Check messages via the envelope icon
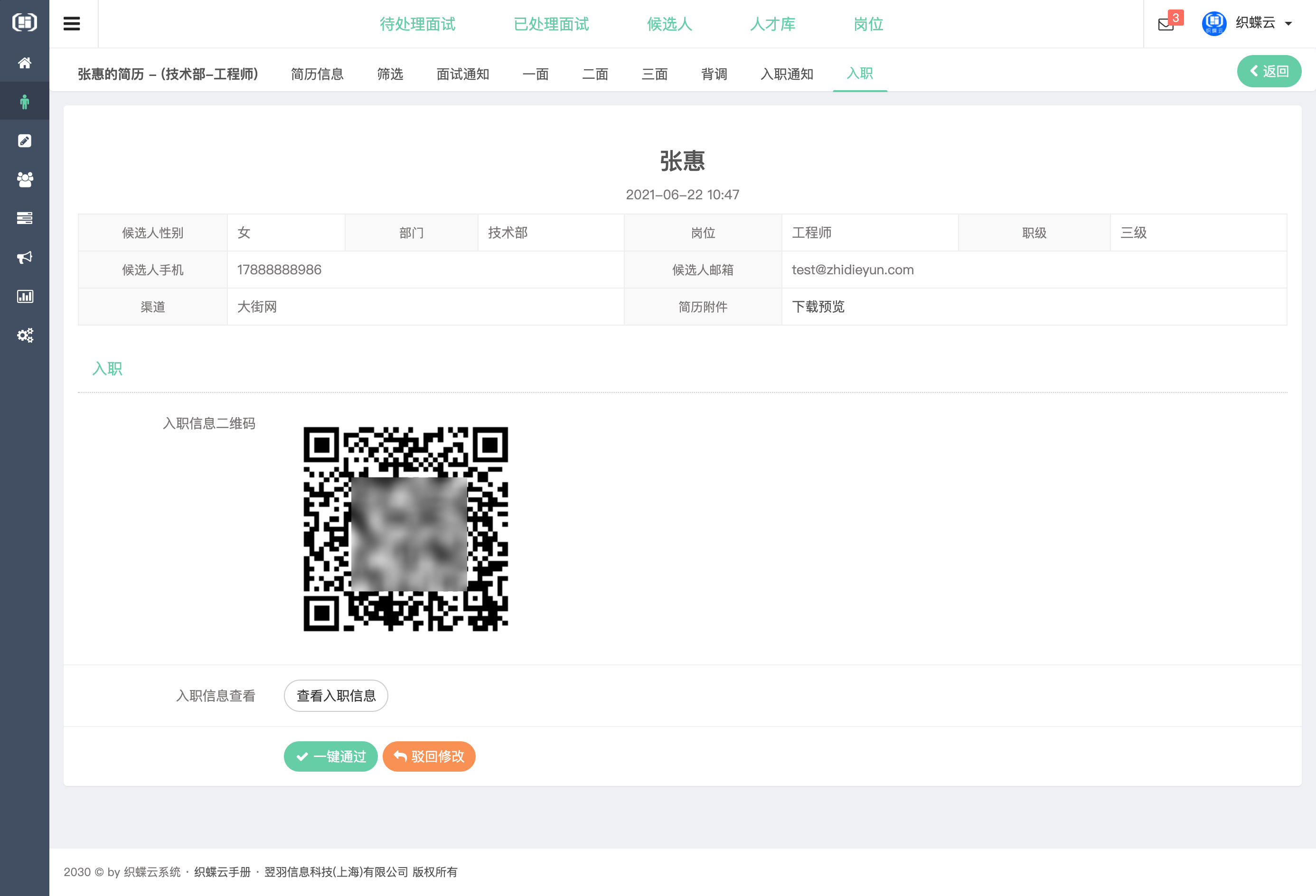 (1165, 24)
